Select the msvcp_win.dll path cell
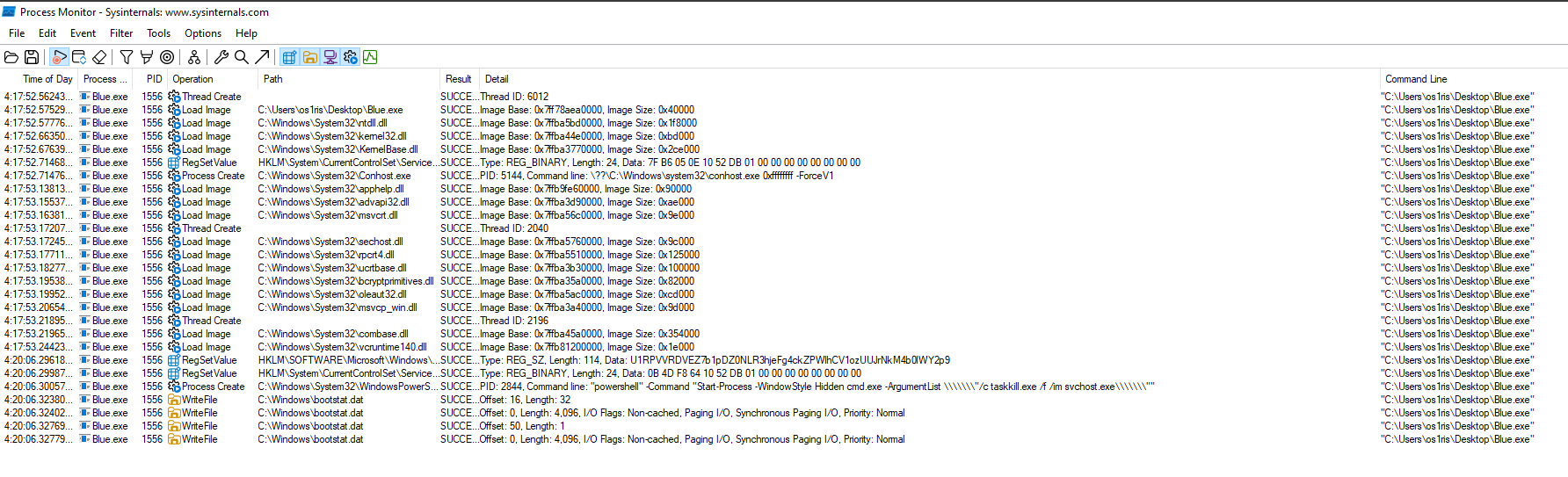The image size is (1568, 477). (x=338, y=307)
